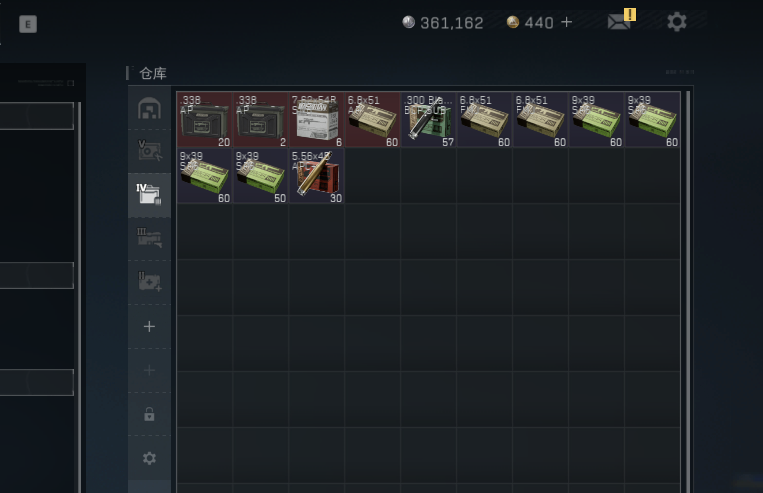The width and height of the screenshot is (763, 493).
Task: Open settings gear in top bar
Action: click(676, 22)
